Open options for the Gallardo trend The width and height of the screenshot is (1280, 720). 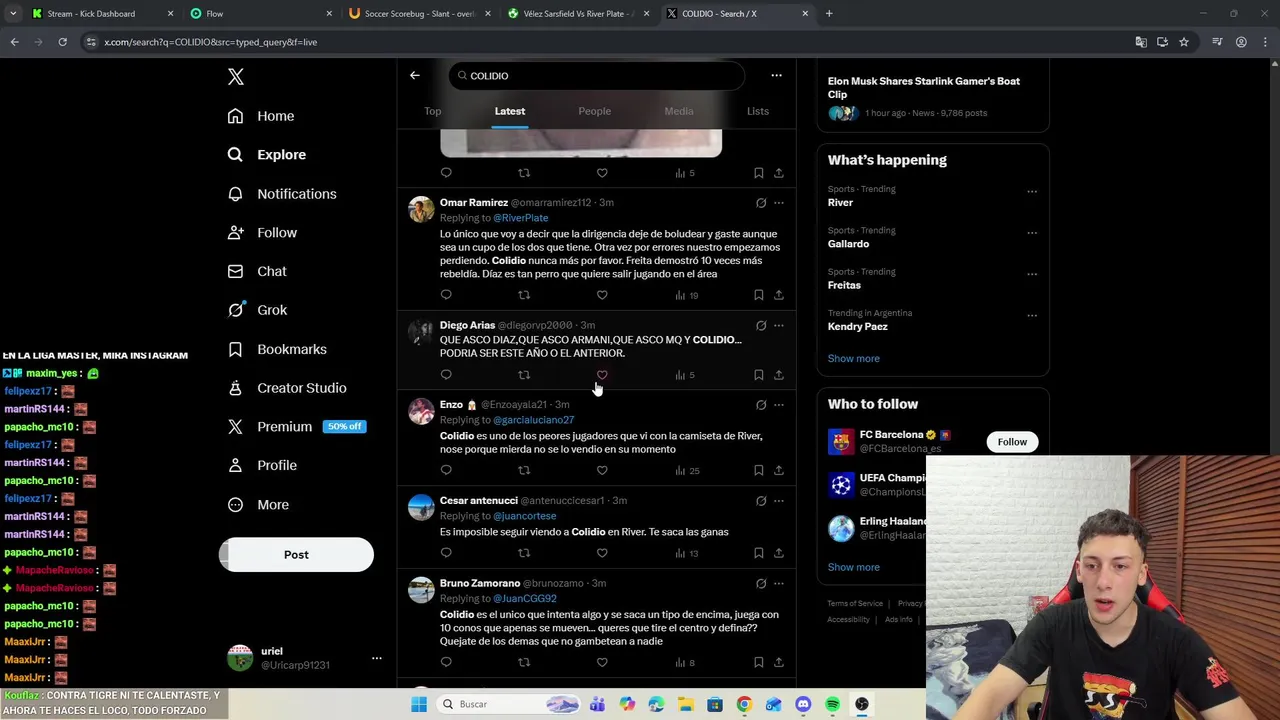pyautogui.click(x=1032, y=232)
